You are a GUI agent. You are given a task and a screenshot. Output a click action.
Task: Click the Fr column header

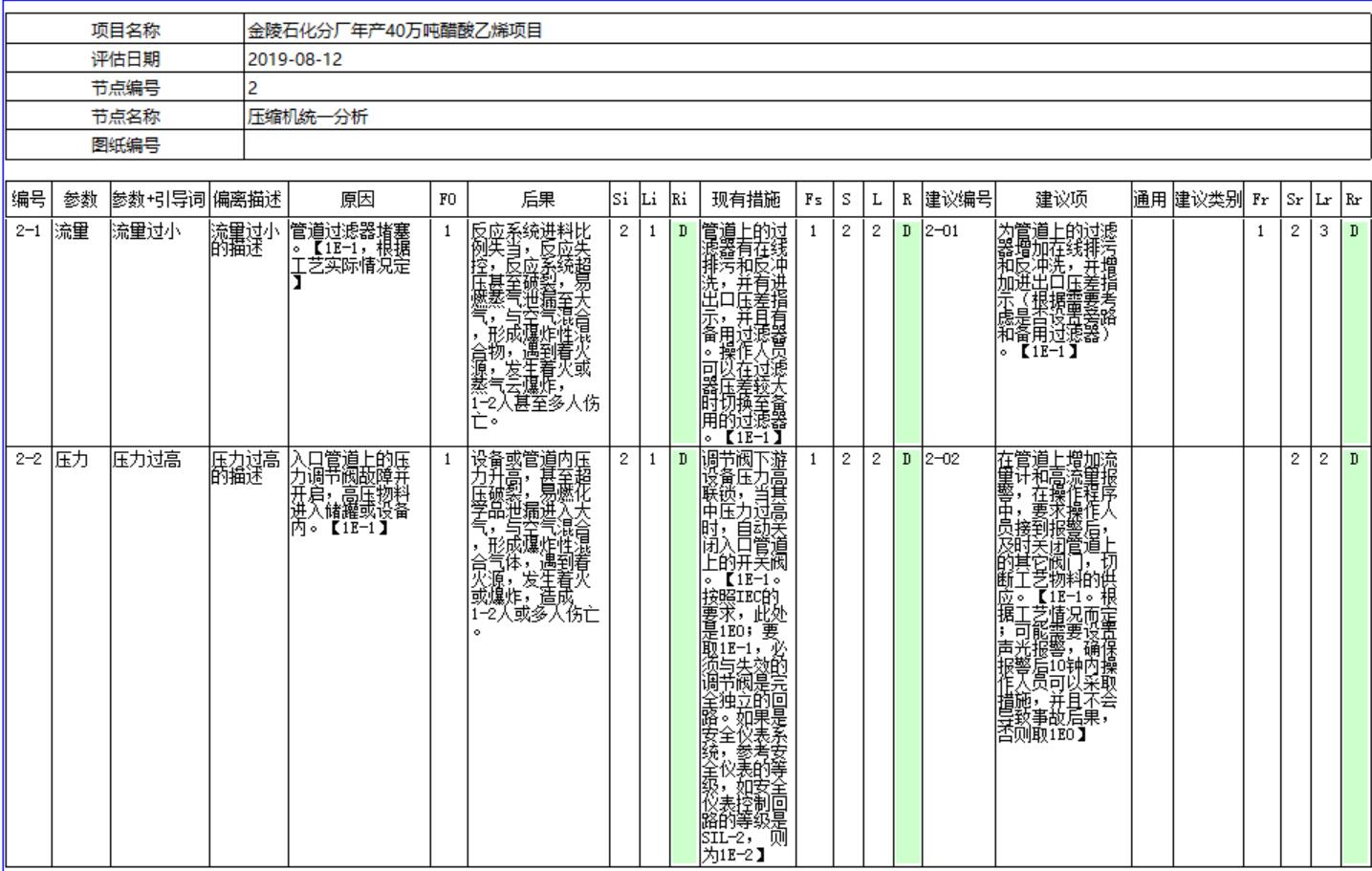pos(1261,199)
